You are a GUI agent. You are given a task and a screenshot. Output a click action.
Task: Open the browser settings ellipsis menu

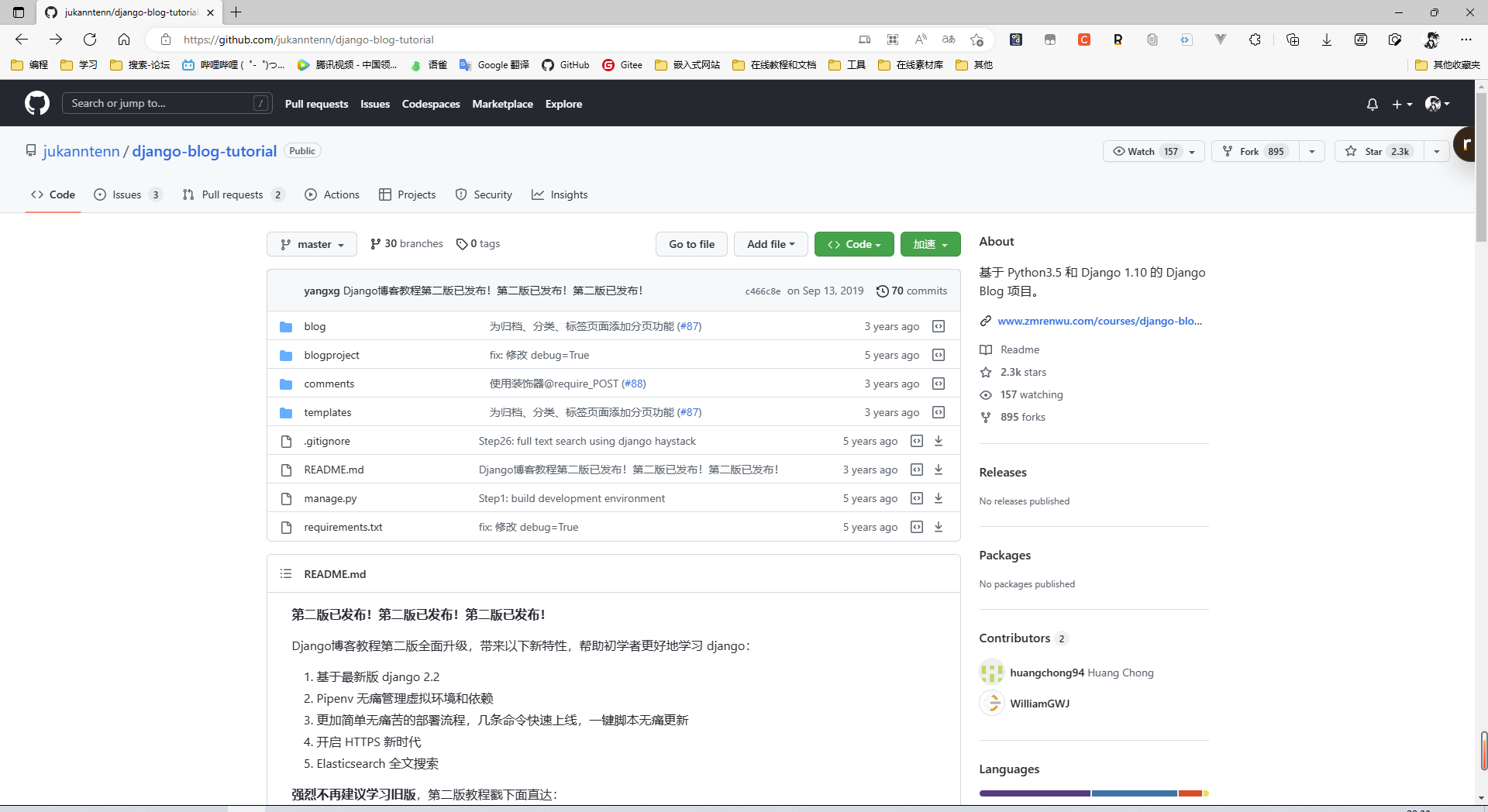tap(1466, 40)
